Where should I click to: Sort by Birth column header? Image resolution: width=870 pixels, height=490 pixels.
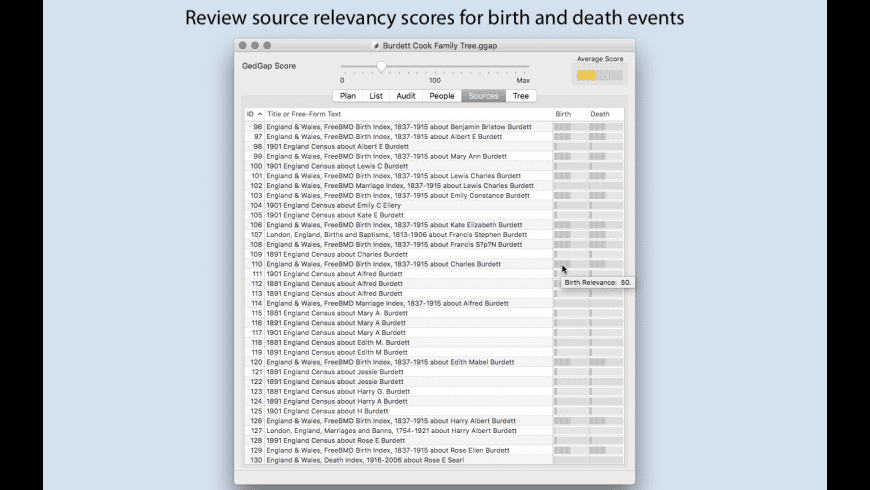pos(570,114)
